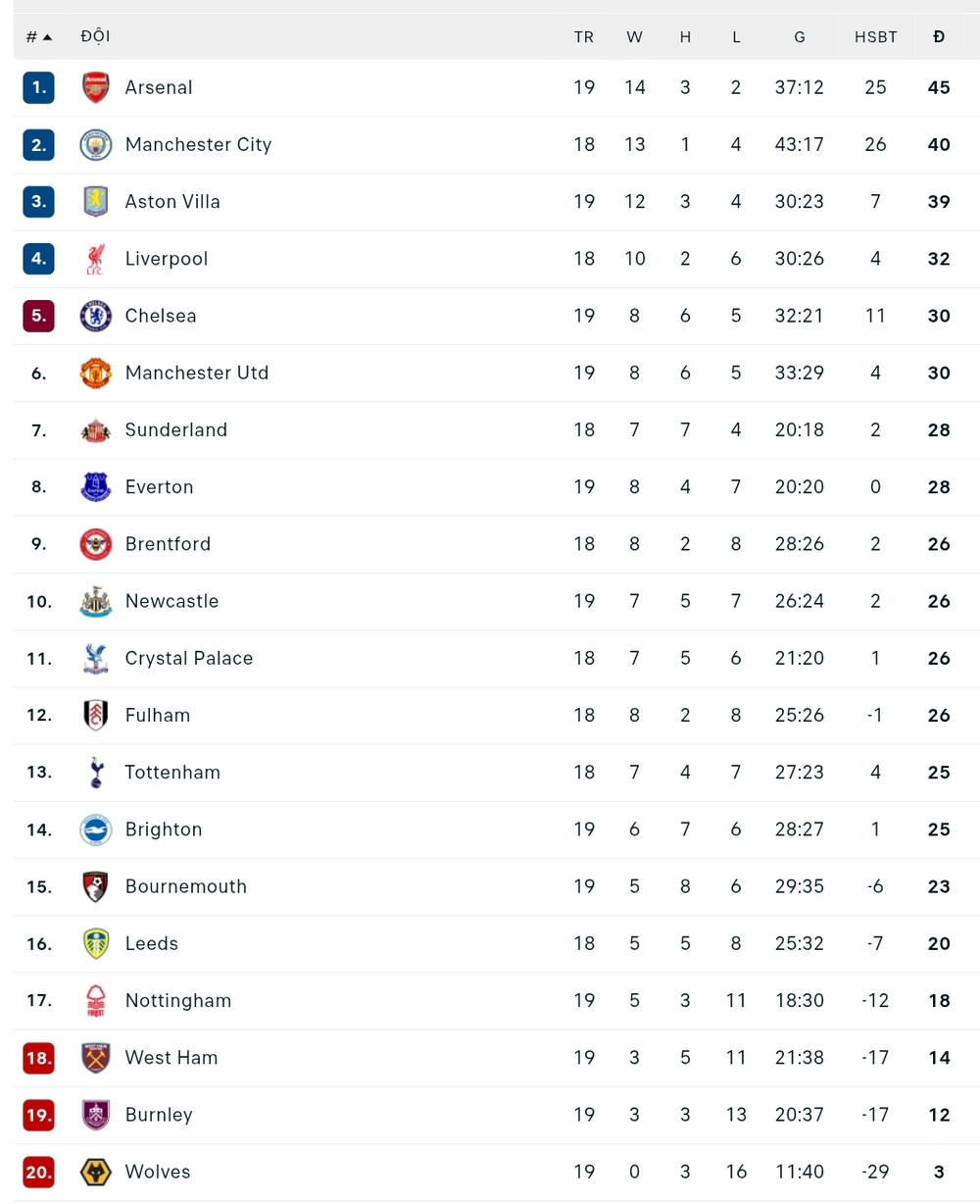The width and height of the screenshot is (980, 1204).
Task: Select the Manchester Utd crest
Action: (95, 373)
